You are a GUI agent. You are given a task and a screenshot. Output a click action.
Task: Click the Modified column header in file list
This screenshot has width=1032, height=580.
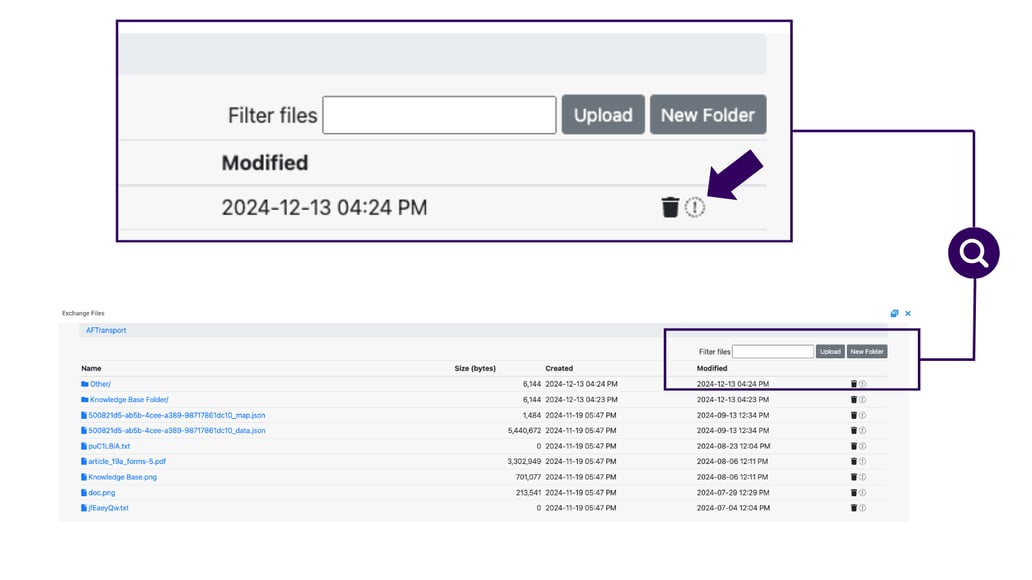712,369
